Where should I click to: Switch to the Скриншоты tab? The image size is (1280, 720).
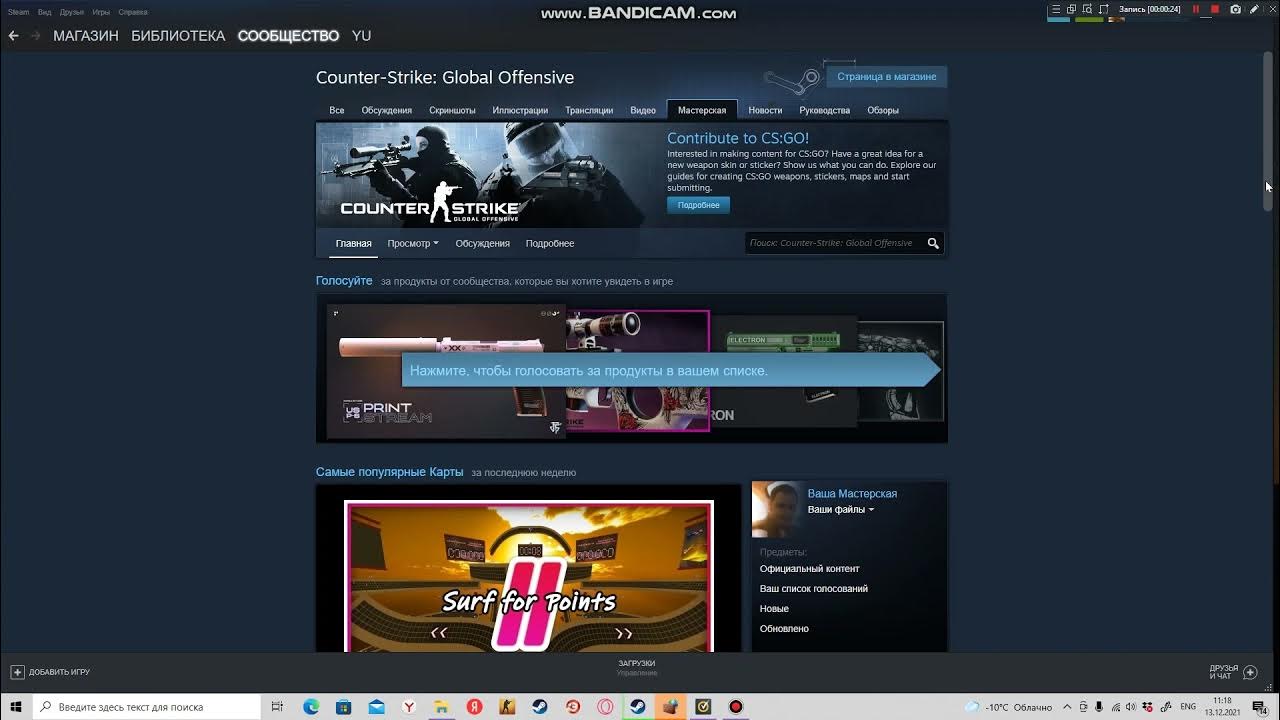[x=452, y=110]
